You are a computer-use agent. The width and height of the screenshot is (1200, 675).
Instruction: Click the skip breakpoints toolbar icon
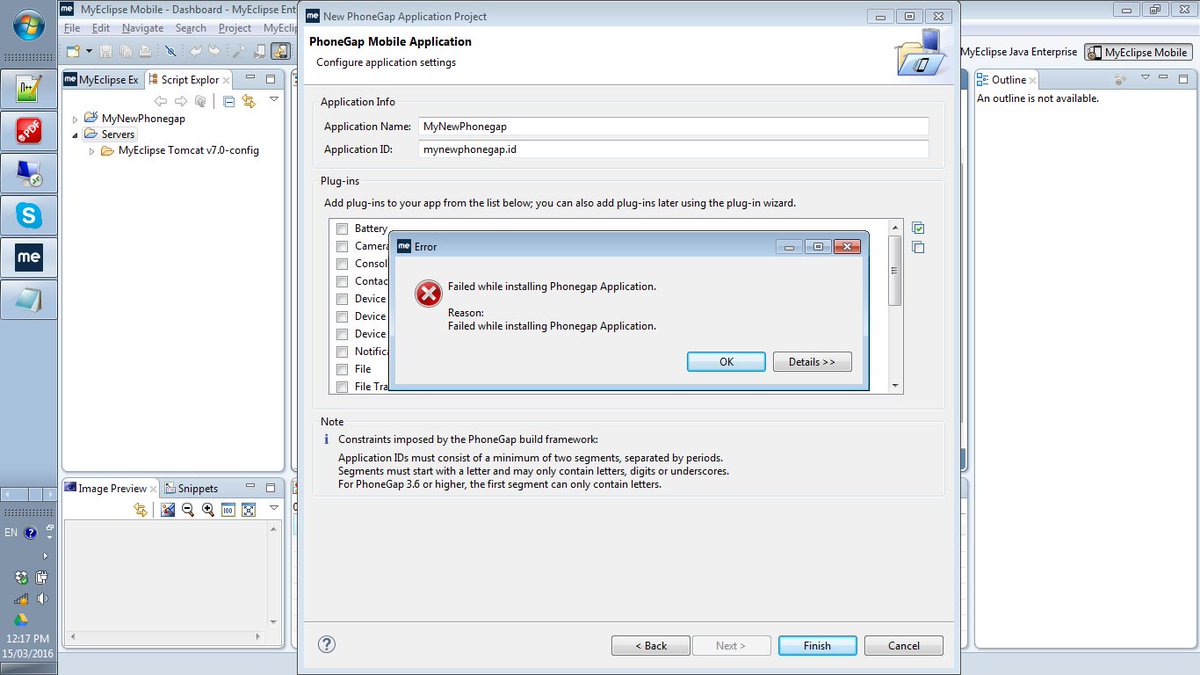[170, 51]
